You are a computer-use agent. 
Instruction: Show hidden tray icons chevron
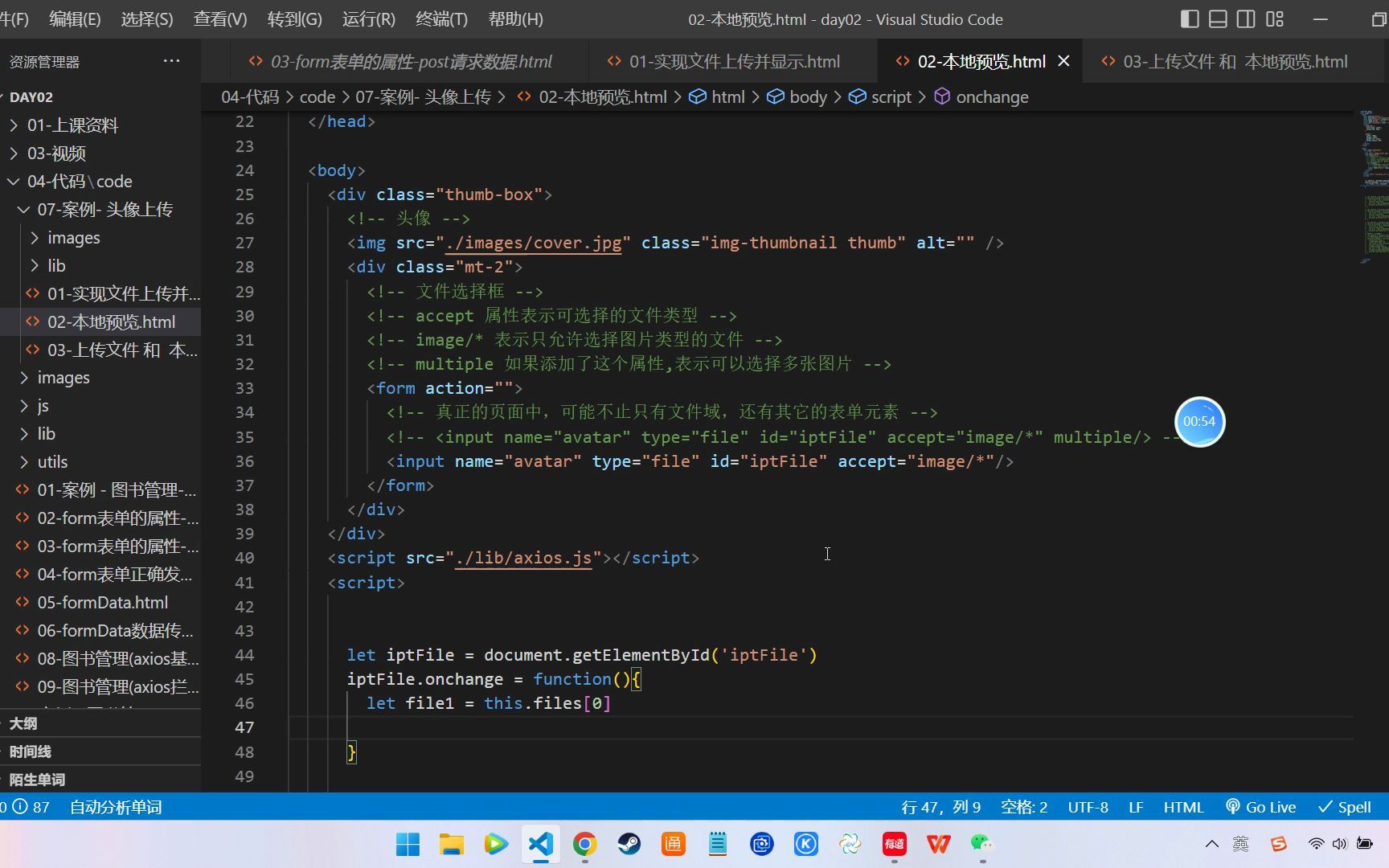pyautogui.click(x=1211, y=844)
